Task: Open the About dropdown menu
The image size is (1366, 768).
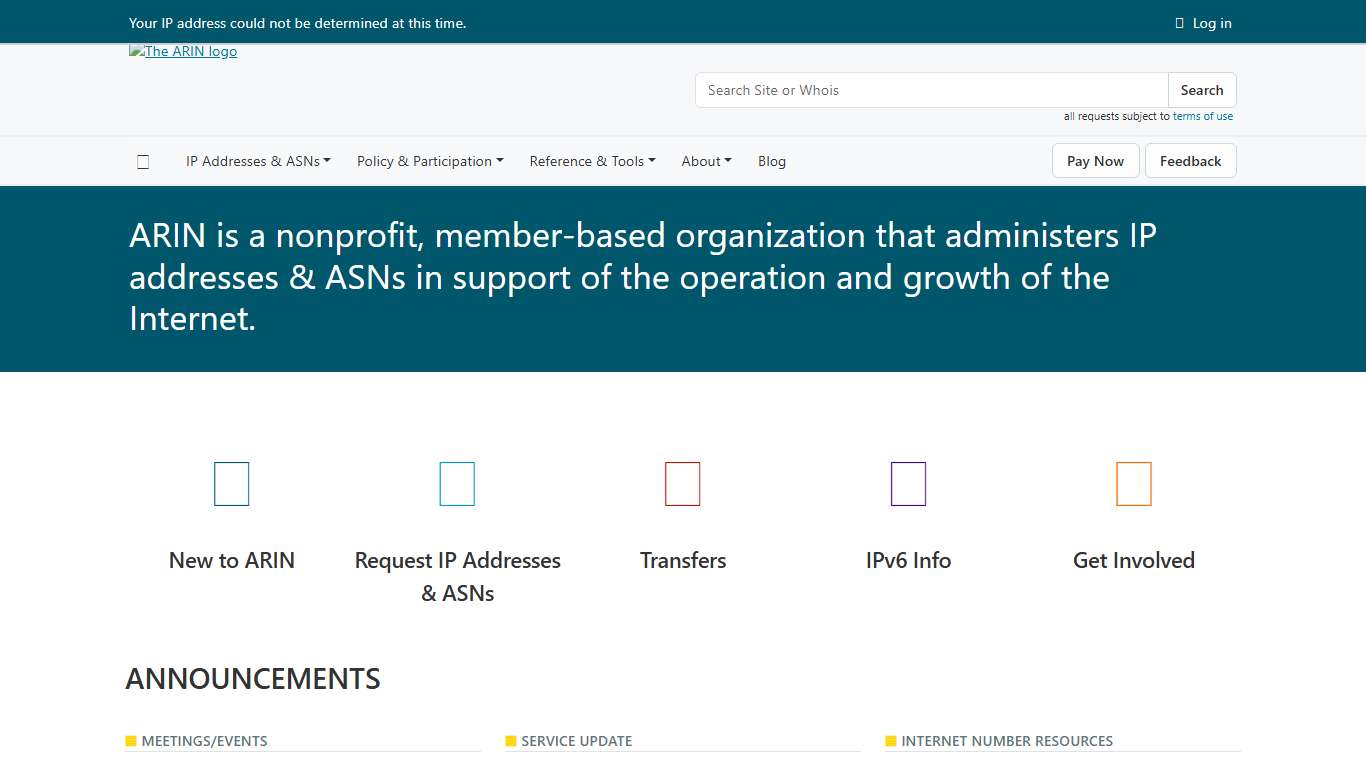Action: coord(706,161)
